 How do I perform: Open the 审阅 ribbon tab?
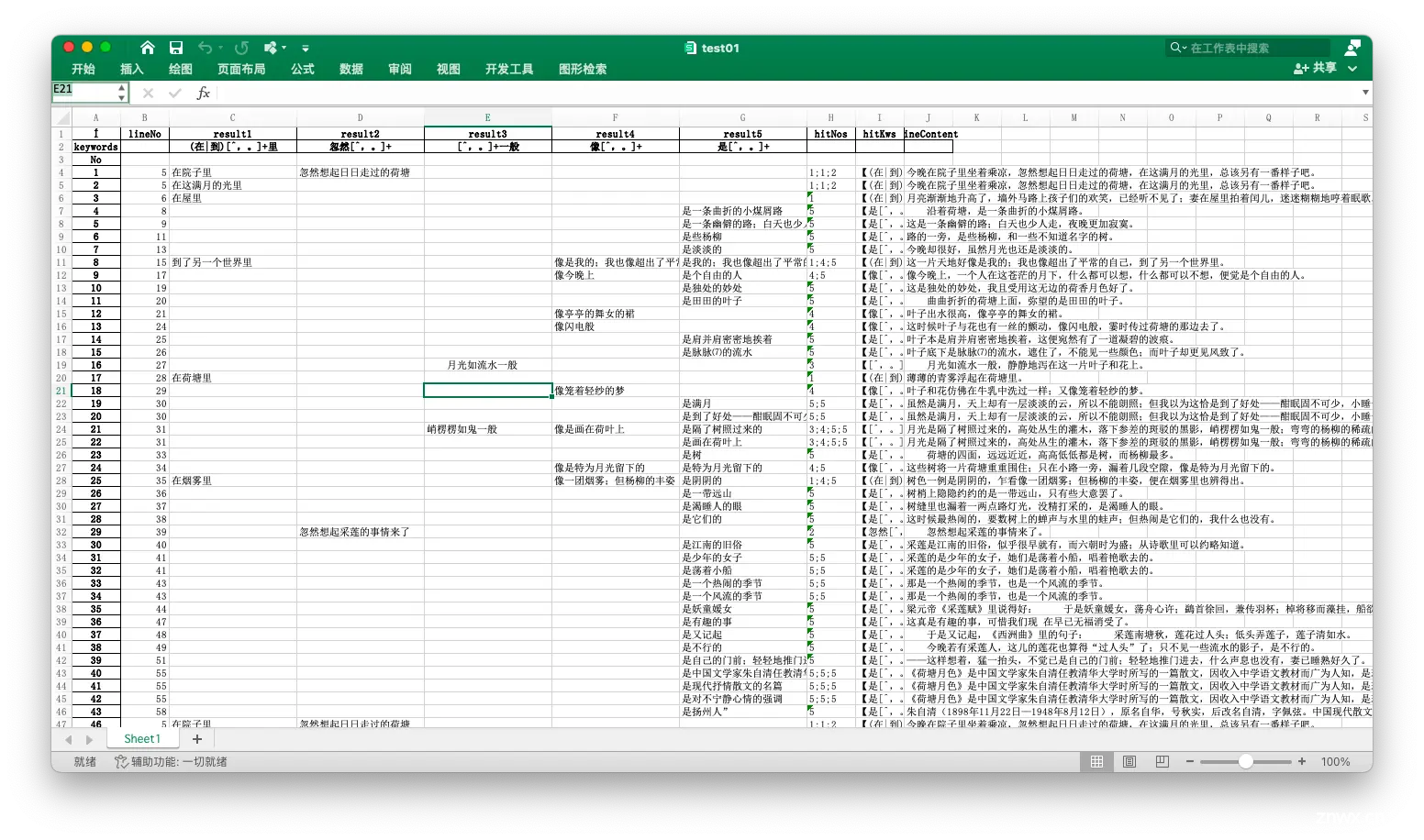400,69
